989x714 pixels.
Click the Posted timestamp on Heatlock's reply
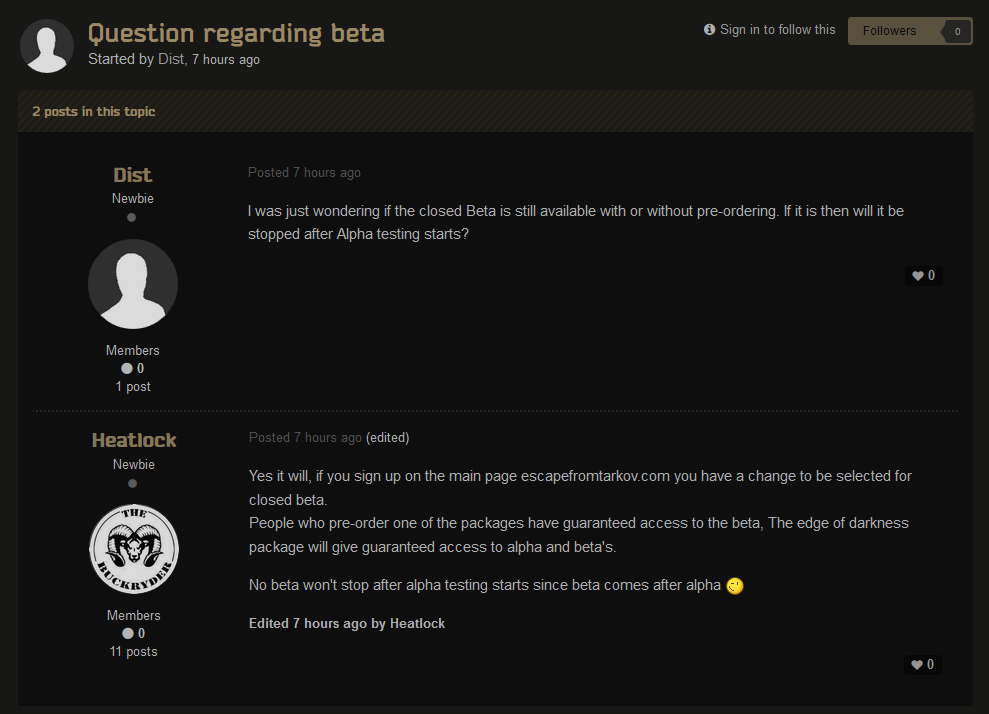point(305,438)
